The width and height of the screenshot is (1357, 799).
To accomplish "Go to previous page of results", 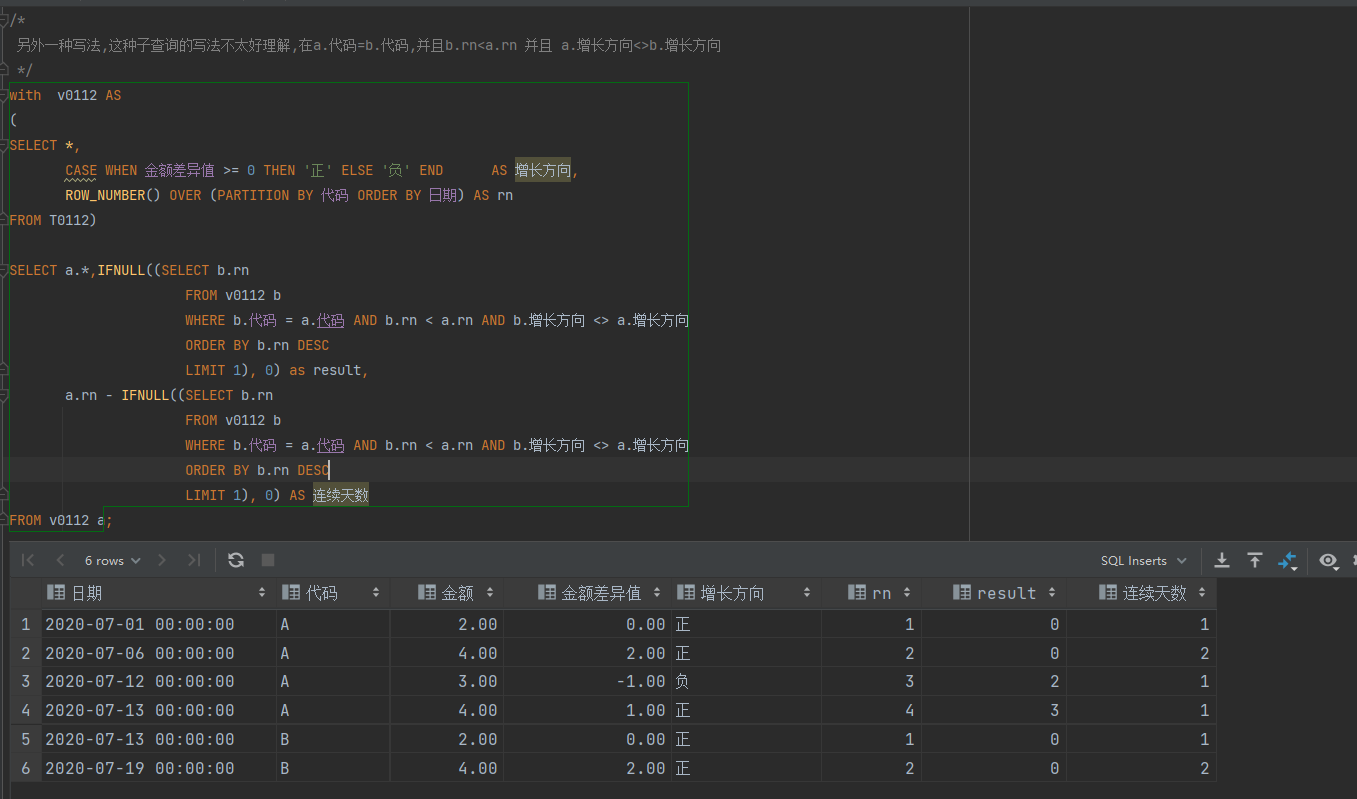I will [61, 560].
